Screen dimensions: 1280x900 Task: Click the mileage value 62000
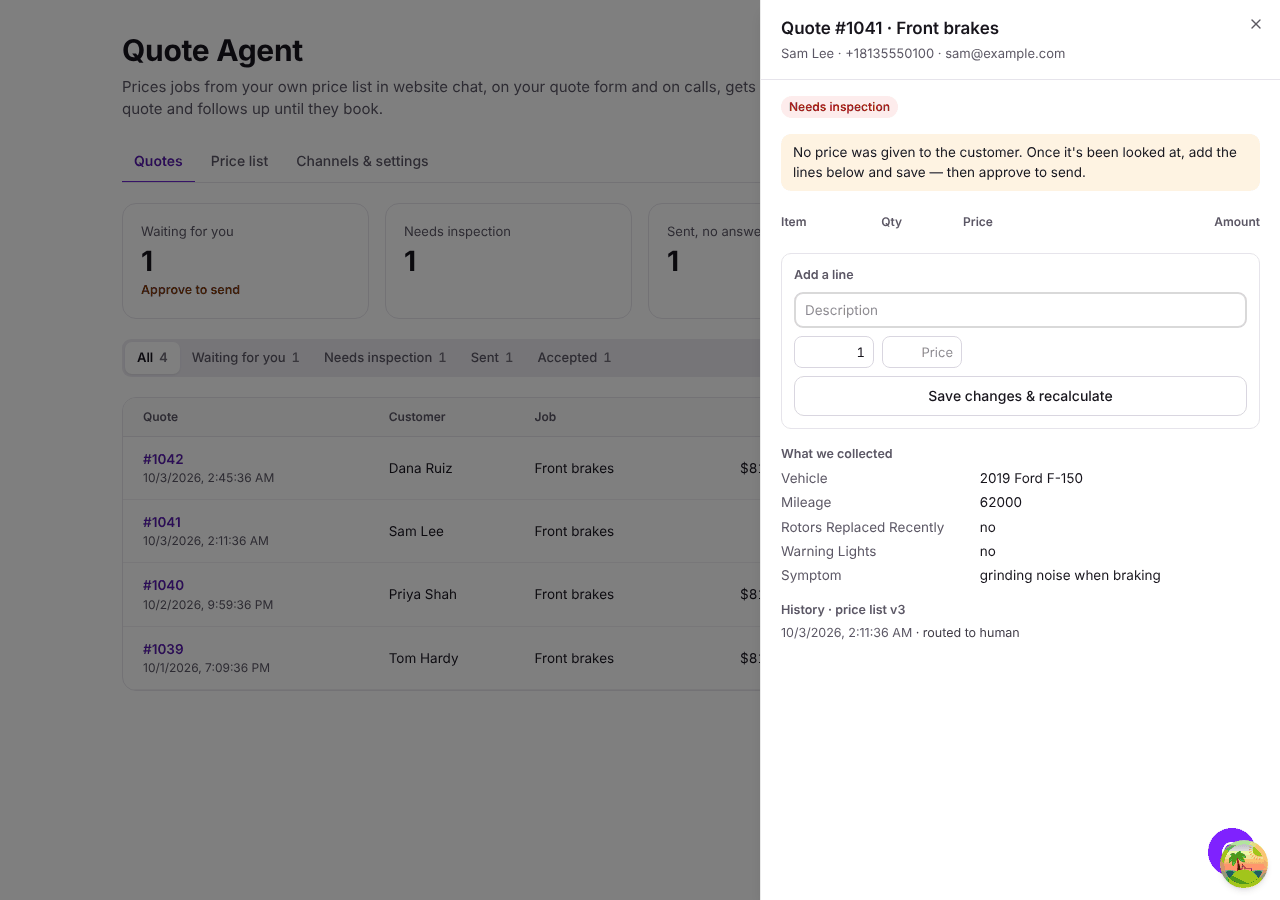(1001, 502)
